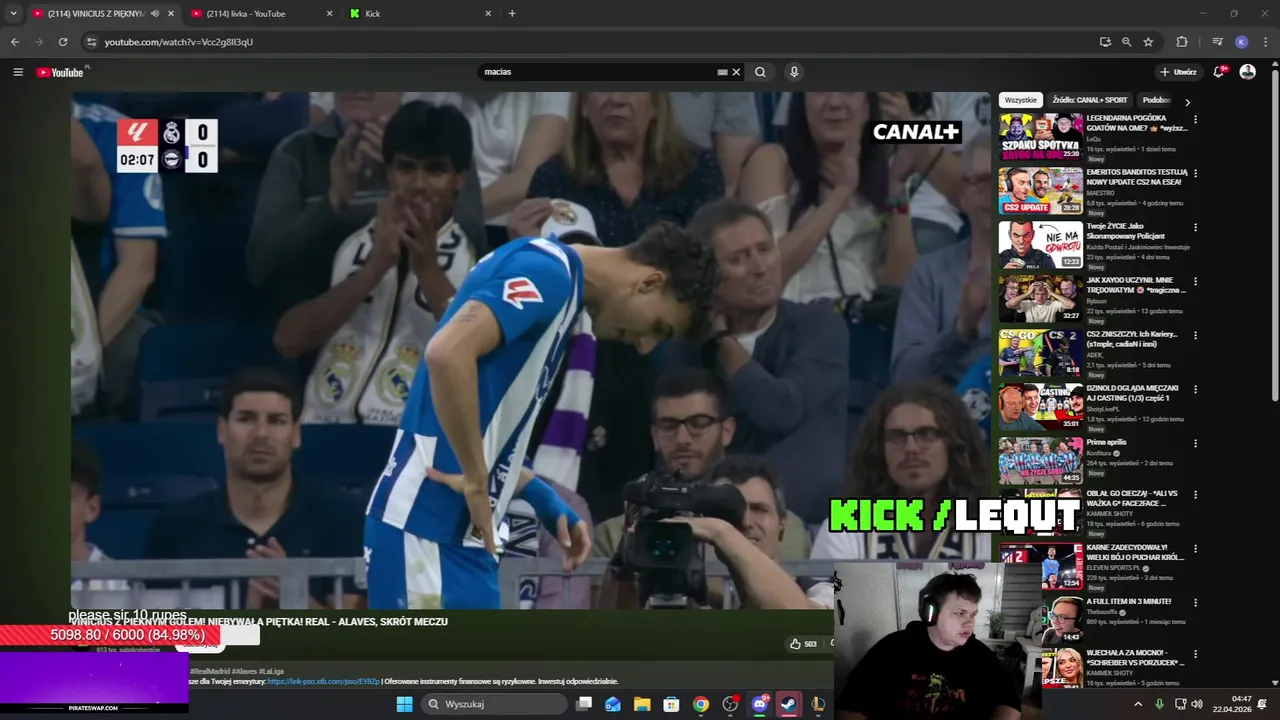The height and width of the screenshot is (720, 1280).
Task: Select the Podobne filter chip
Action: [x=1156, y=100]
